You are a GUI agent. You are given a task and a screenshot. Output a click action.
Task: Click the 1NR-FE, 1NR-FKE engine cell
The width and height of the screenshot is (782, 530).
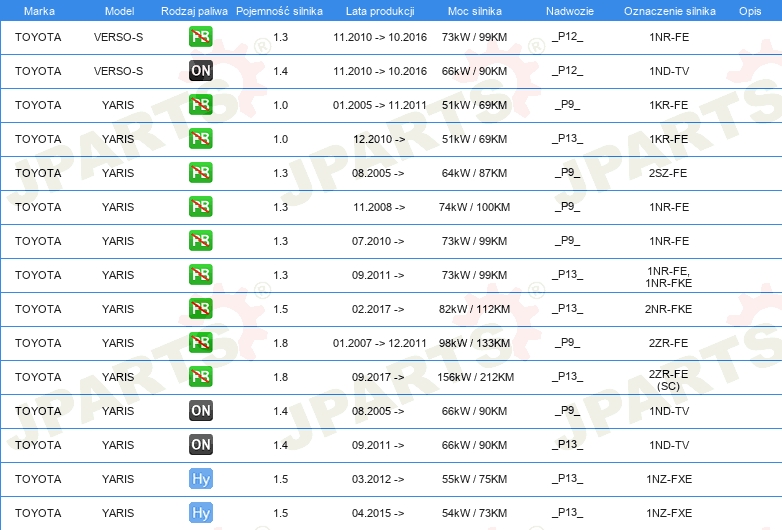[x=668, y=277]
